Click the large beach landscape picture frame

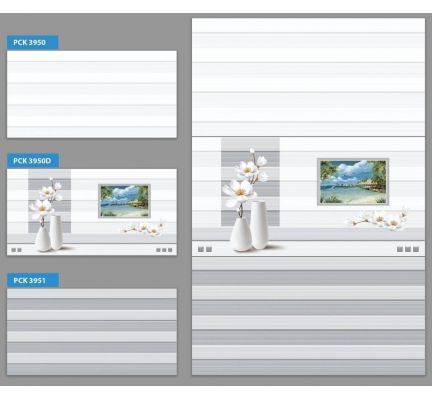(x=353, y=182)
